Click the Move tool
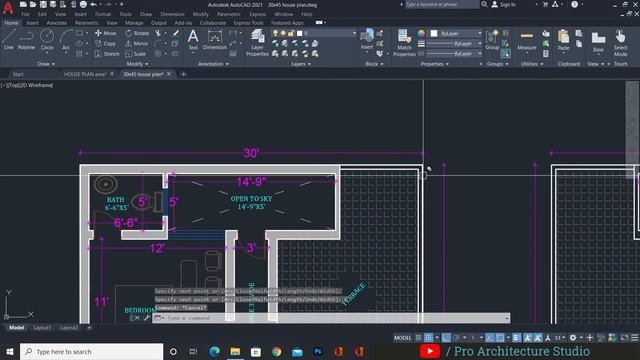This screenshot has width=640, height=360. 105,33
